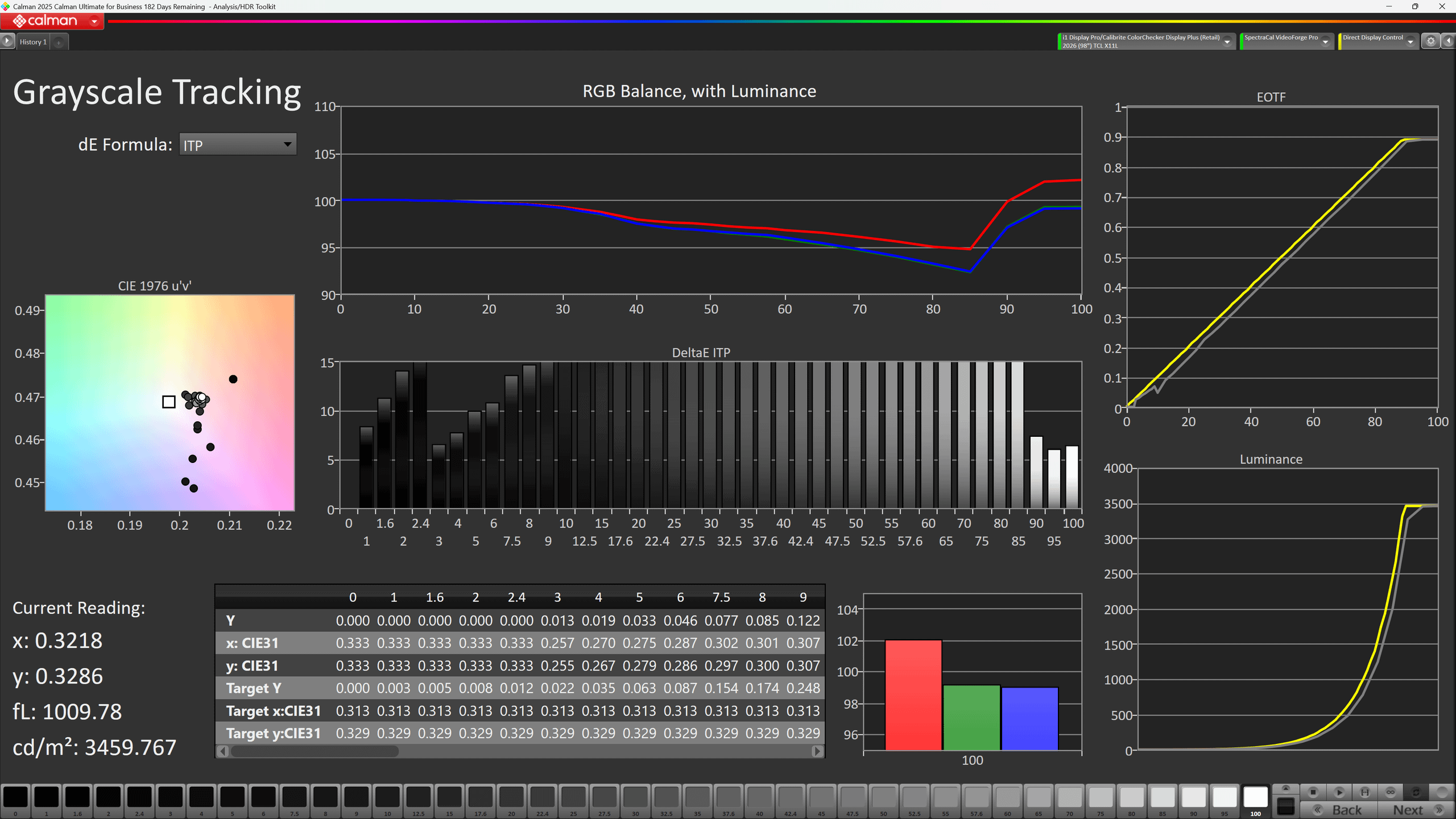Viewport: 1456px width, 819px height.
Task: Open the Direct Display Control dropdown
Action: 1410,42
